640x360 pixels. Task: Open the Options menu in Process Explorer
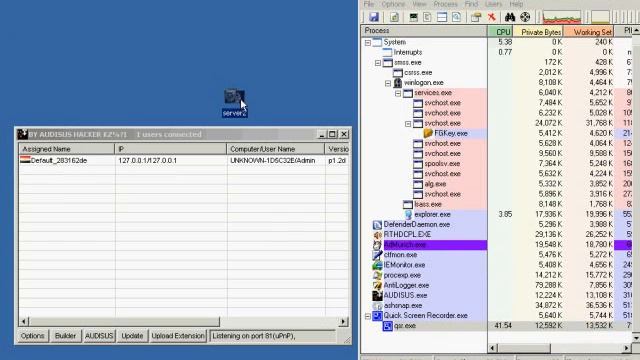click(393, 4)
